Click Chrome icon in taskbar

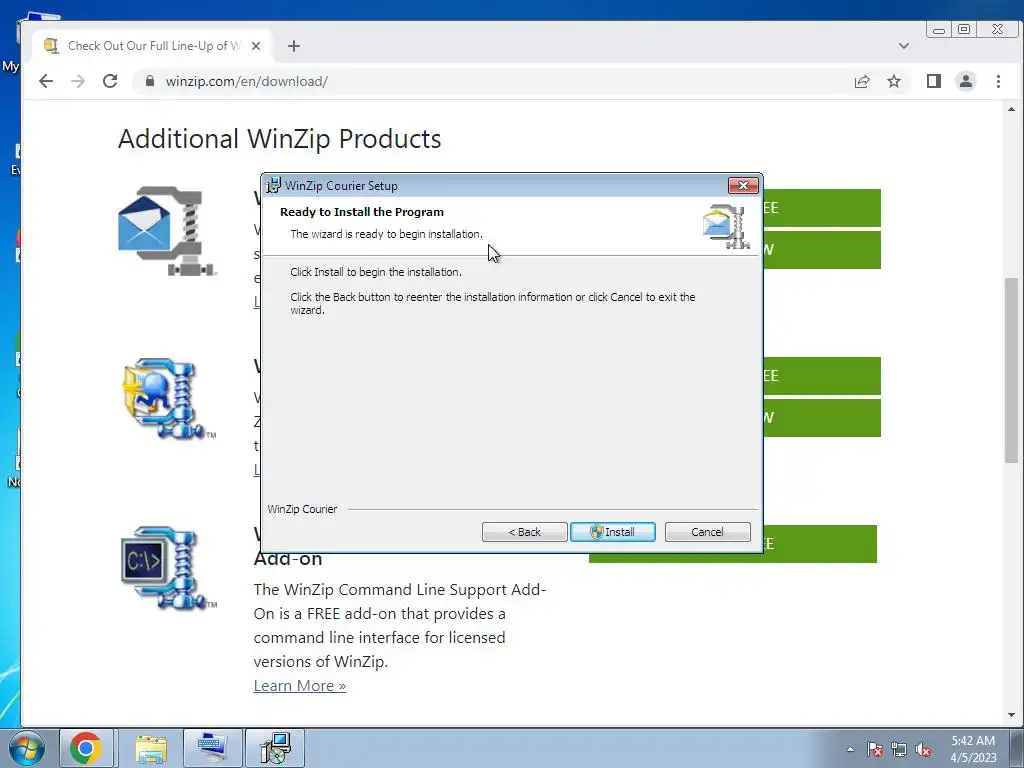[86, 748]
